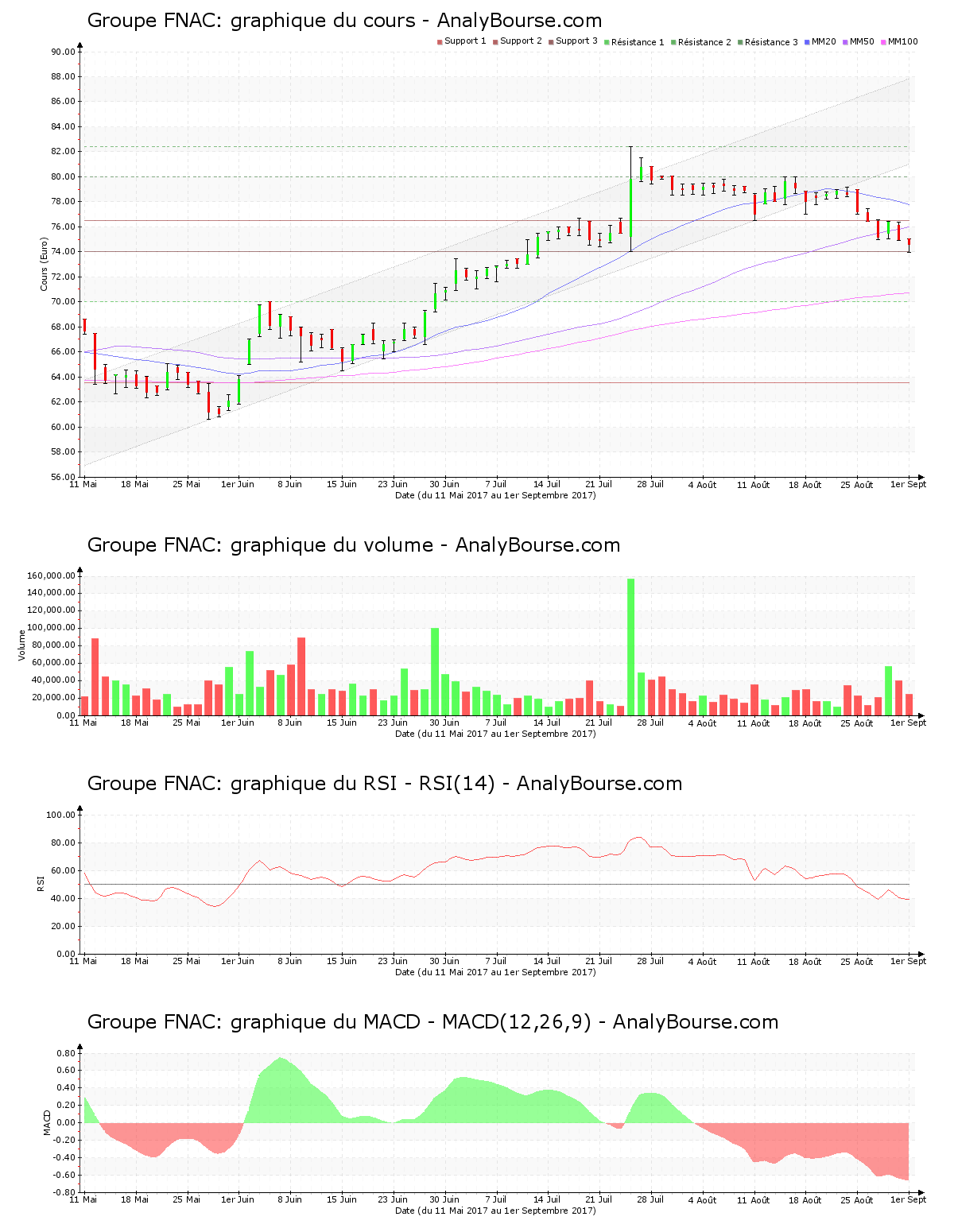Click the Résistance 2 legend label

tap(704, 42)
